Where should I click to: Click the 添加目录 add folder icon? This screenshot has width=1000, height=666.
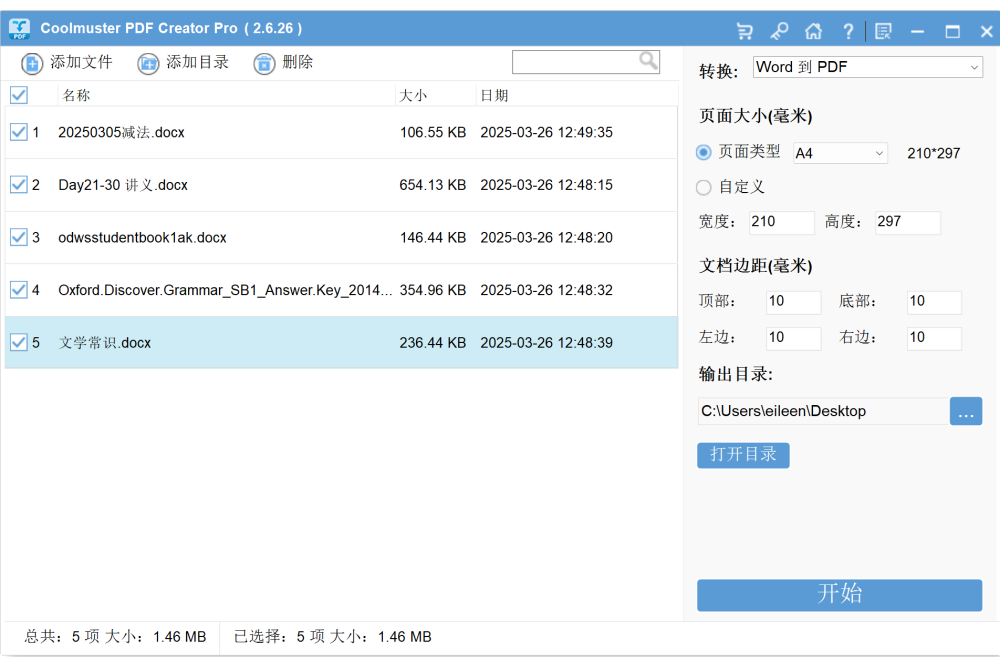[148, 64]
